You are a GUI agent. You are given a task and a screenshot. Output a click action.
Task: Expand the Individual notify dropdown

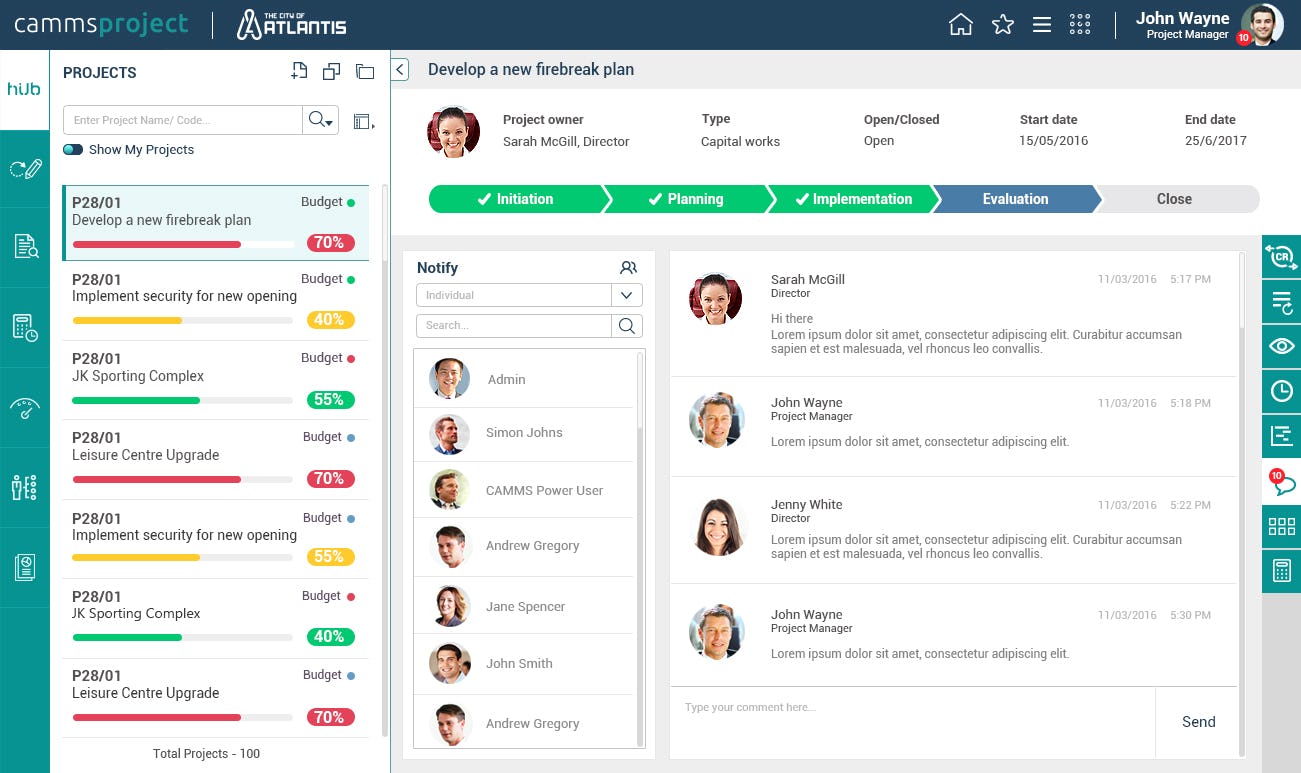(x=628, y=295)
